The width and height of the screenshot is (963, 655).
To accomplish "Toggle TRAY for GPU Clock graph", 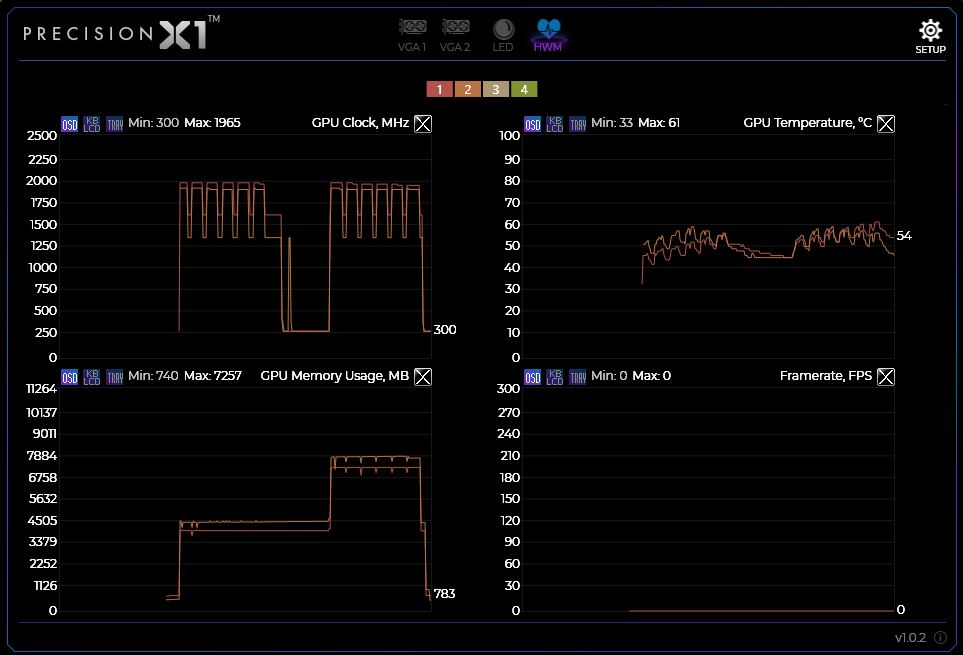I will pyautogui.click(x=115, y=124).
